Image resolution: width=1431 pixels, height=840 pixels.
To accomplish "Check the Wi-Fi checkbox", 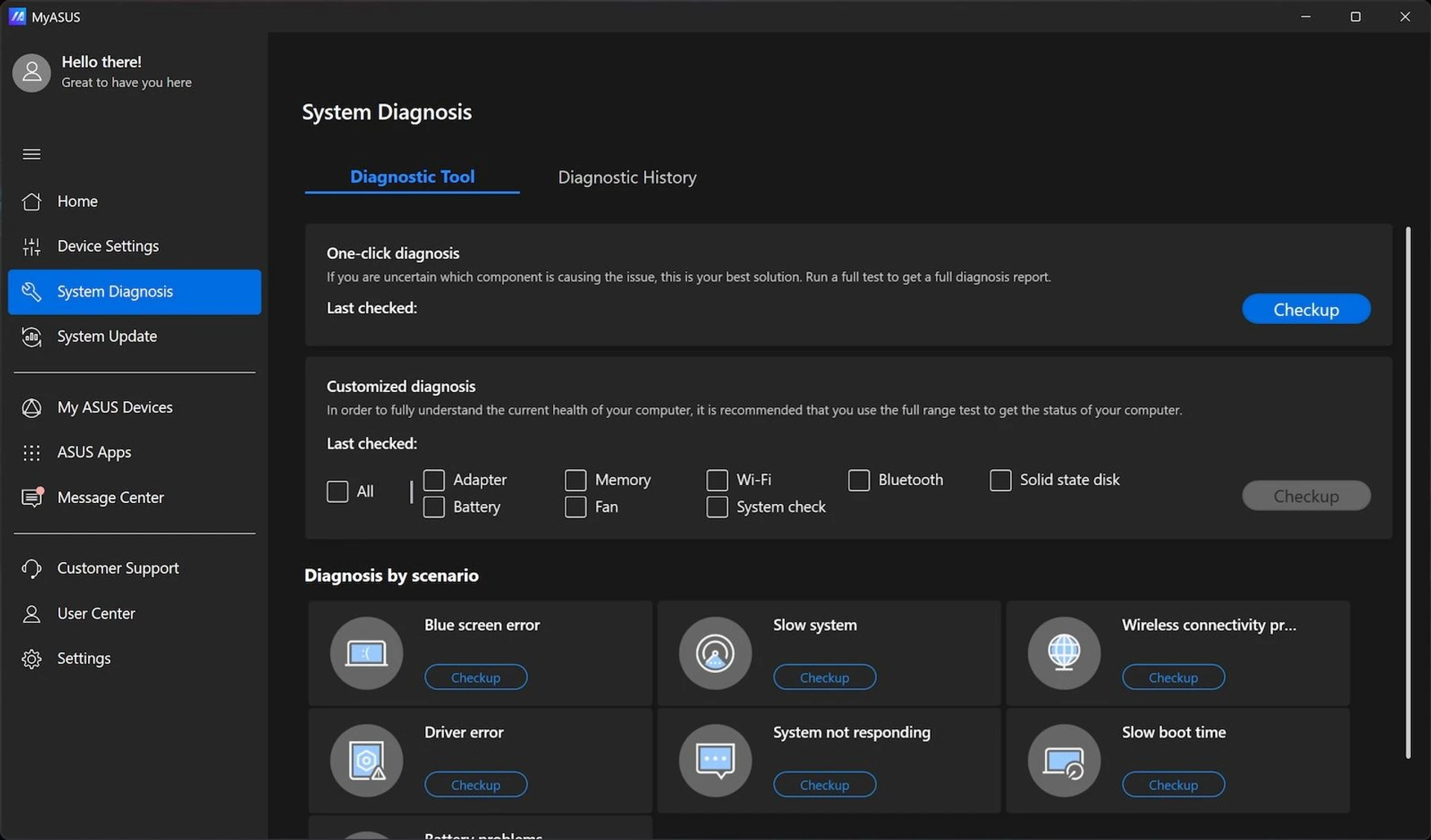I will point(717,479).
